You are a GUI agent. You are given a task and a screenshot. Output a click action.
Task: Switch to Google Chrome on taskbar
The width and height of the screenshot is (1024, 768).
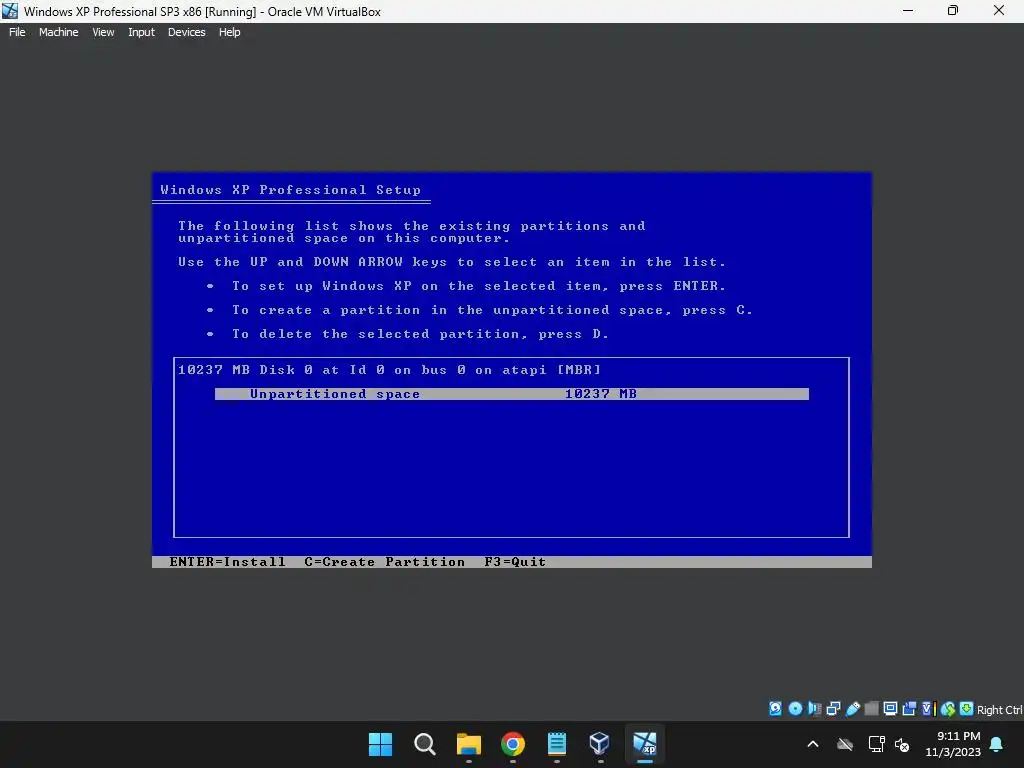click(x=513, y=744)
